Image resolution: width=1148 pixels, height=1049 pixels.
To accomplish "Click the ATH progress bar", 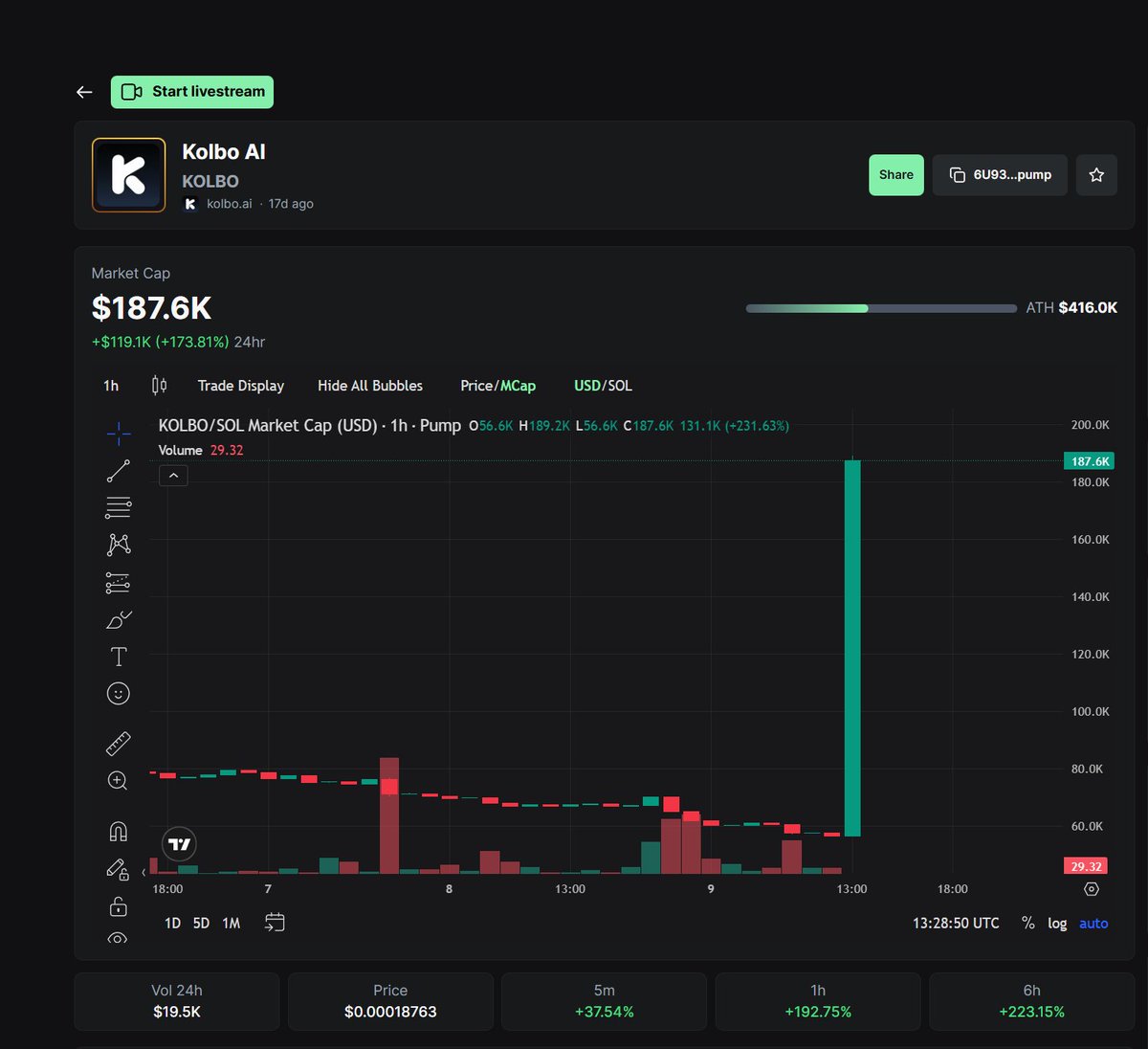I will pos(880,308).
